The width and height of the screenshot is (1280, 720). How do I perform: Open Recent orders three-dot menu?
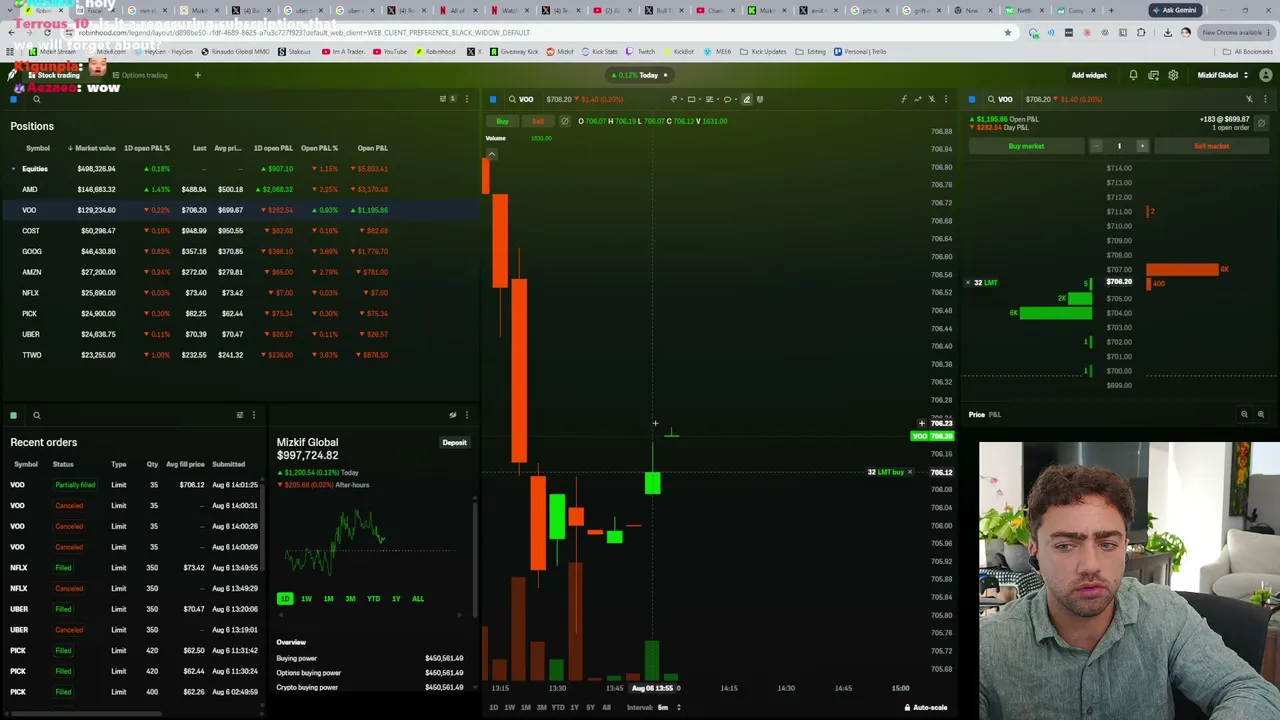(253, 415)
